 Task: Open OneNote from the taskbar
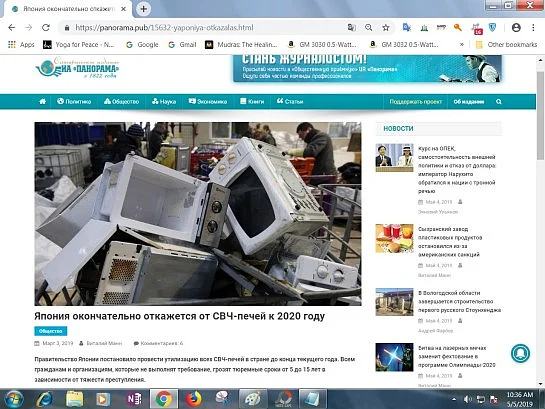(133, 399)
